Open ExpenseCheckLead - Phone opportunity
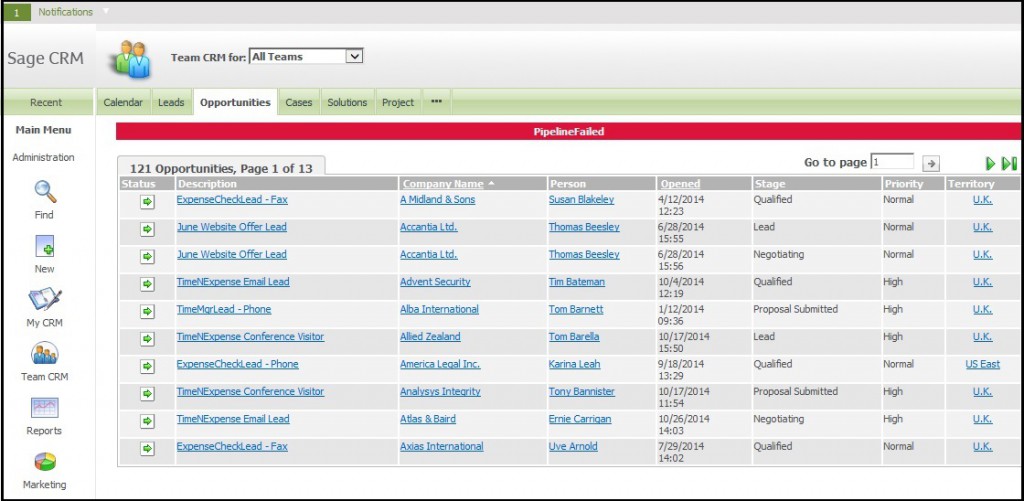1024x501 pixels. tap(238, 364)
